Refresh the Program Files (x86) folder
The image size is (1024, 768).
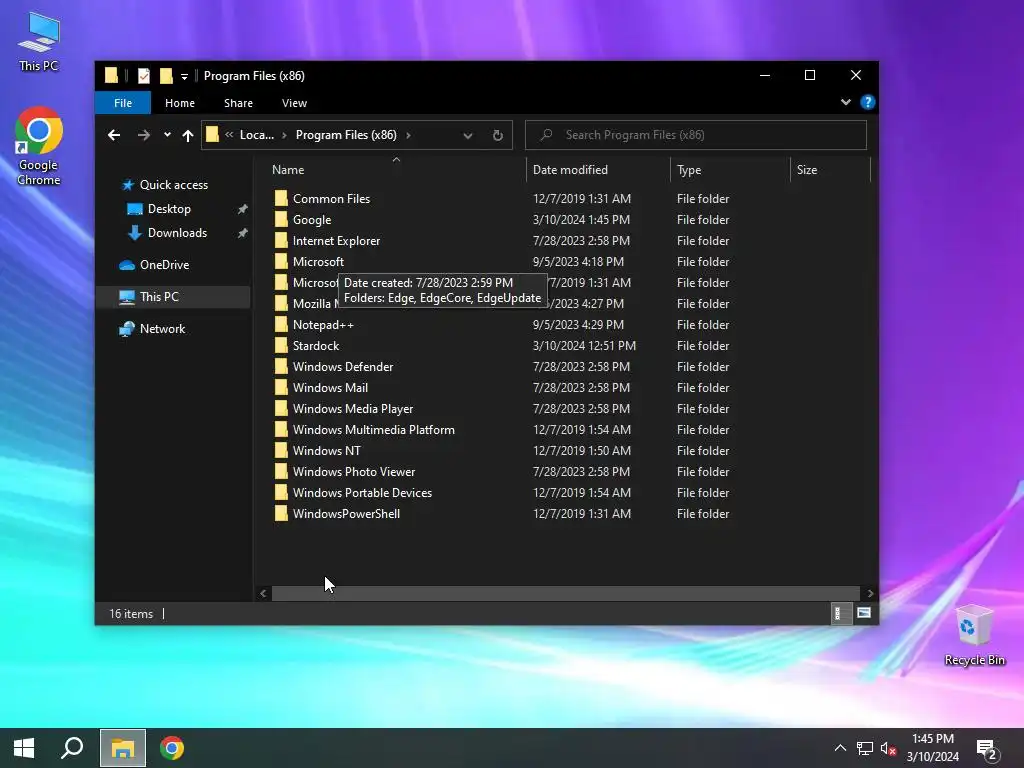pos(498,135)
